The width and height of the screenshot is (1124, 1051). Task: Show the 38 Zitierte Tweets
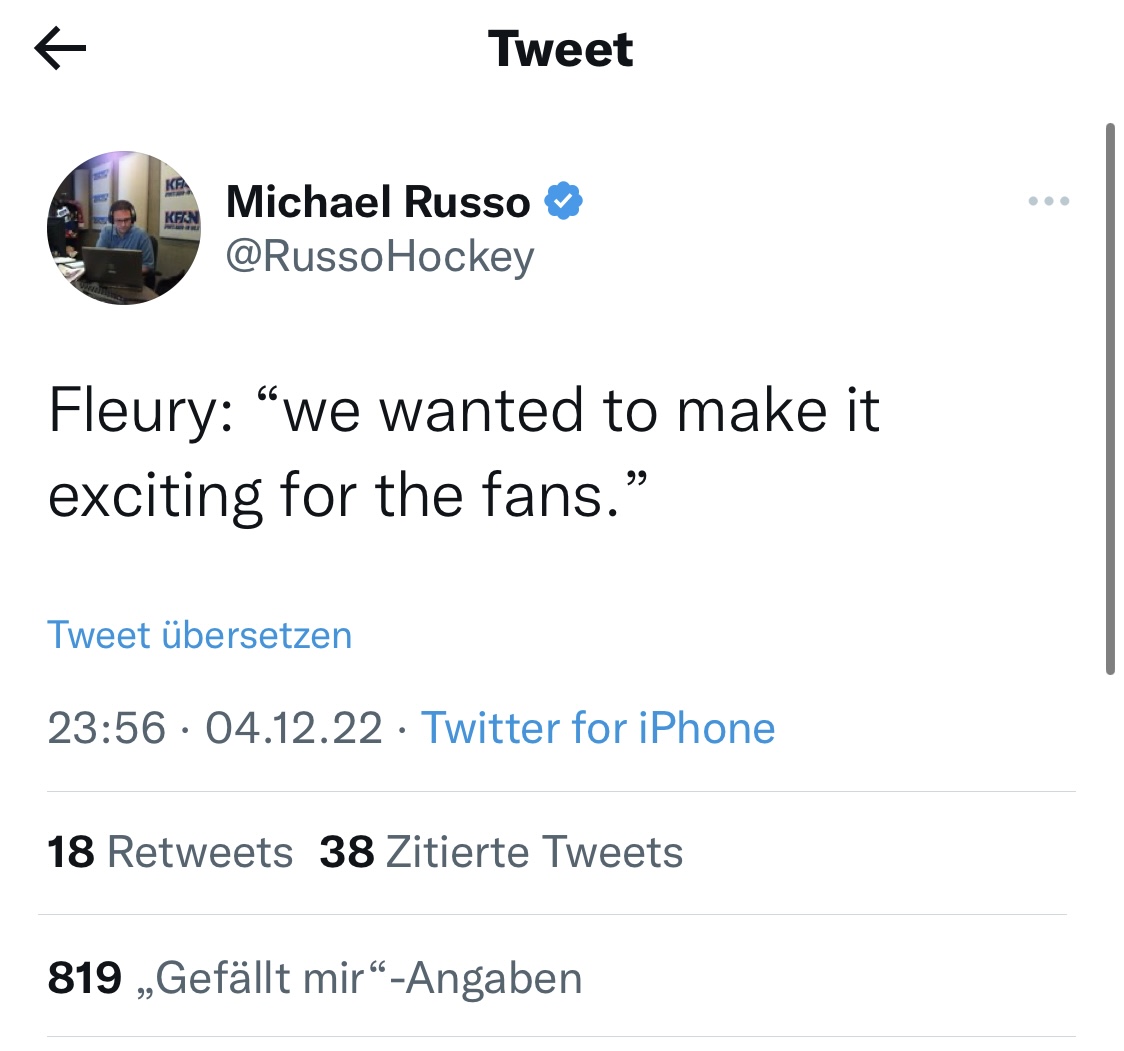(502, 853)
